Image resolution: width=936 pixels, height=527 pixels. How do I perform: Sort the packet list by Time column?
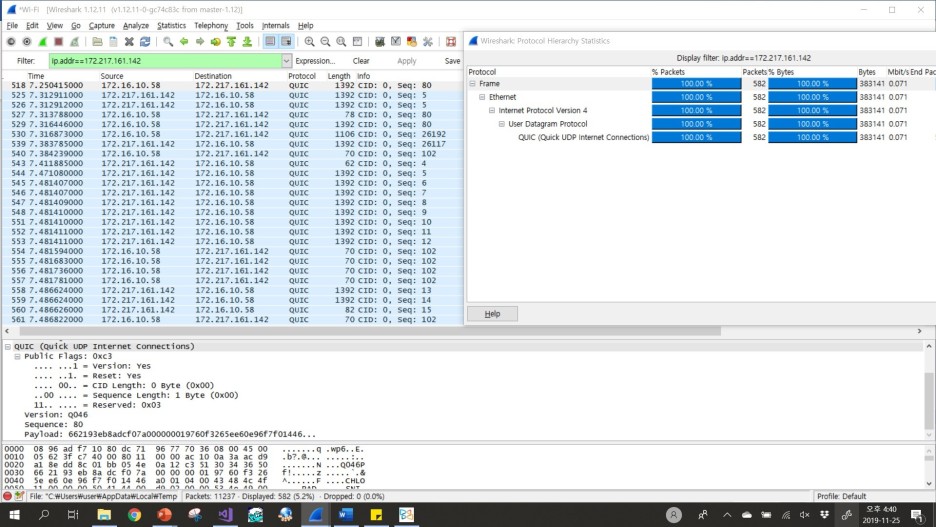point(36,76)
